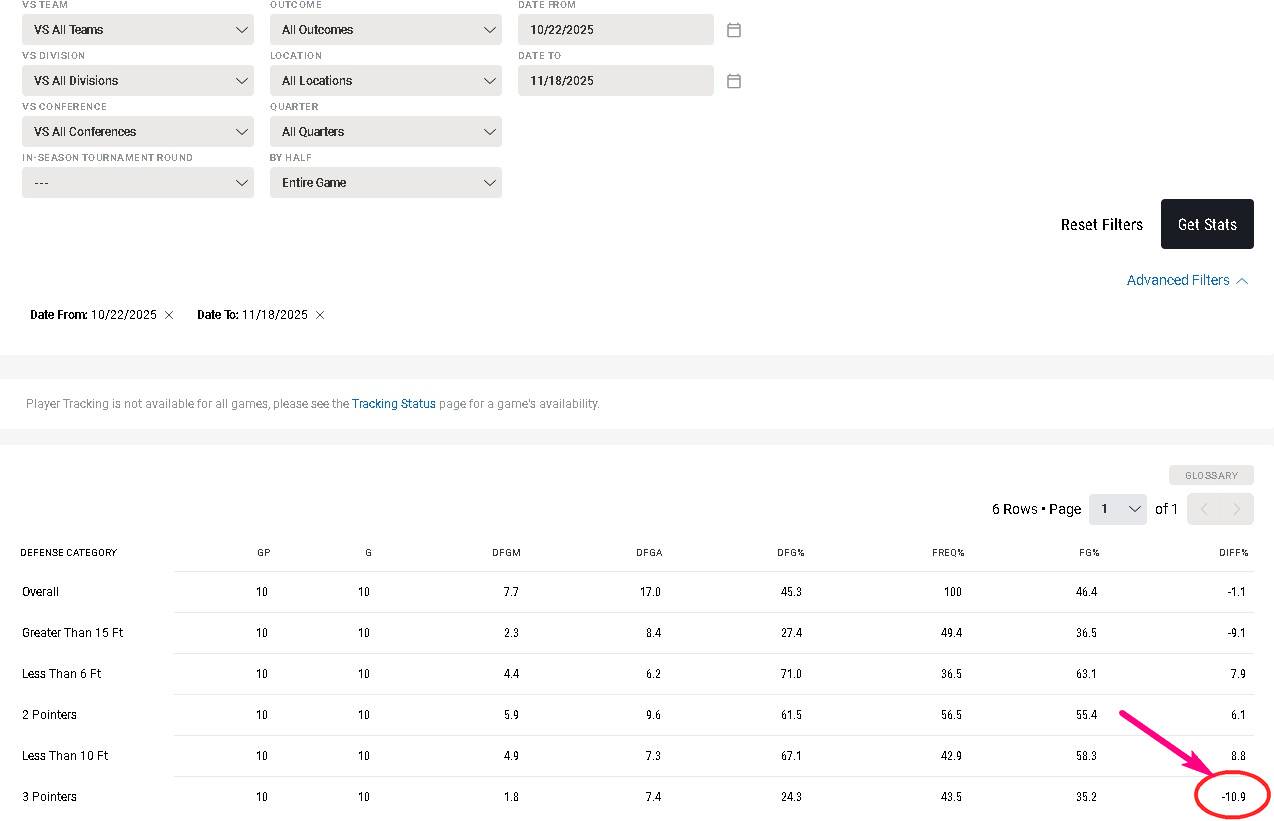This screenshot has height=821, width=1274.
Task: Go to next results page arrow
Action: click(x=1237, y=509)
